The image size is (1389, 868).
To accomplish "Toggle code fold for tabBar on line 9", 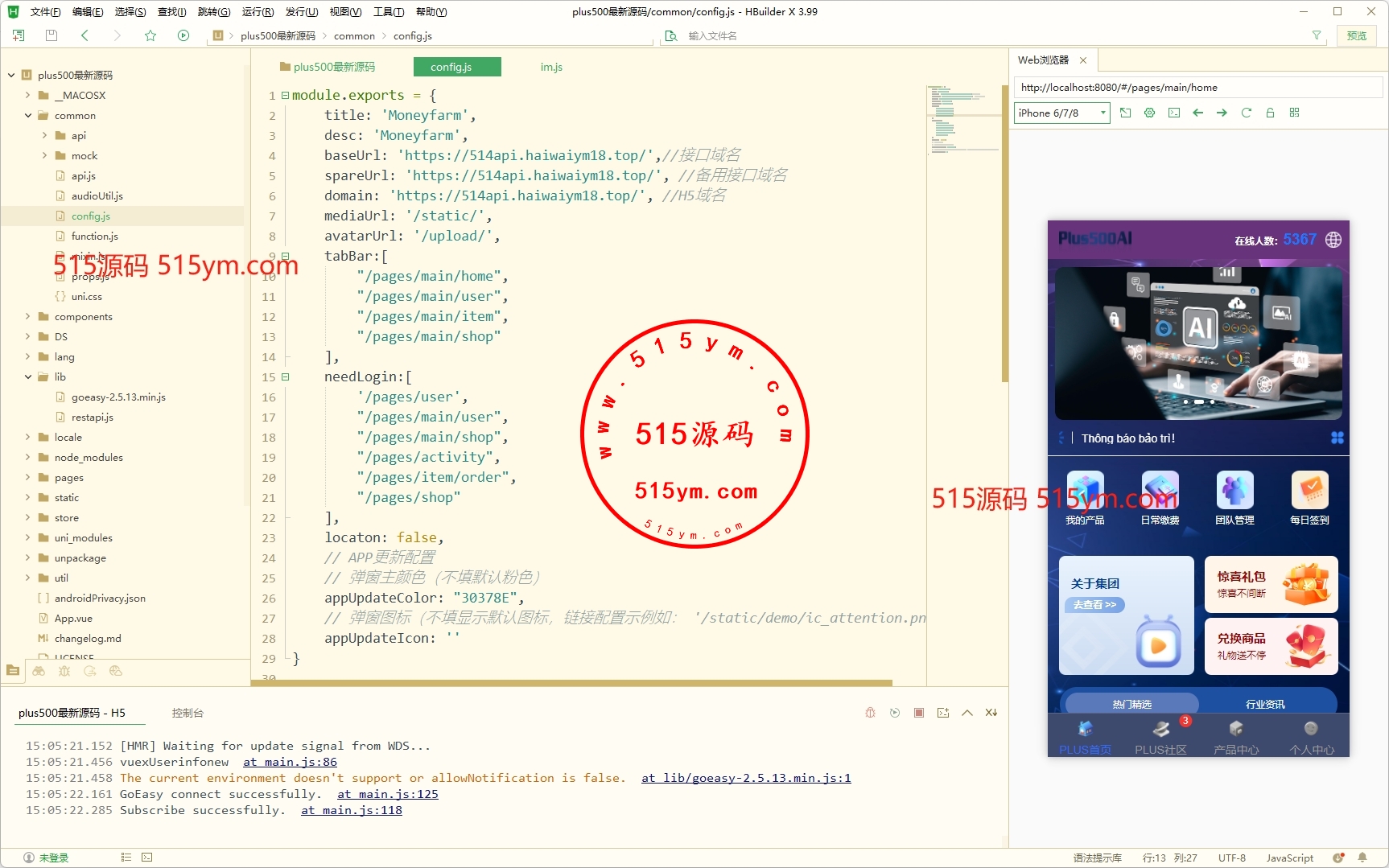I will click(285, 256).
